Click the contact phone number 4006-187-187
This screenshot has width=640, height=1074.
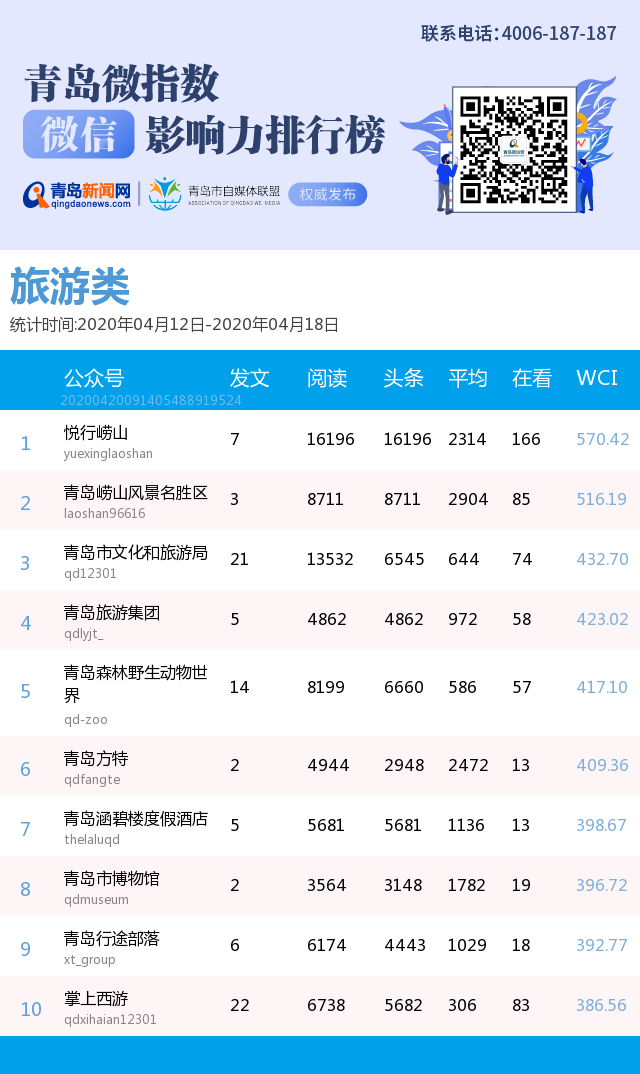[x=558, y=33]
